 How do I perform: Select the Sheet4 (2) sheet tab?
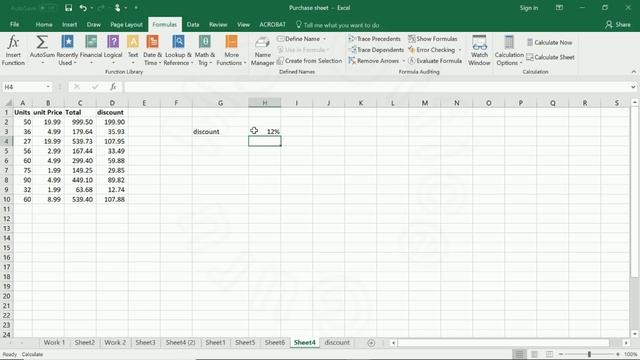pos(180,342)
